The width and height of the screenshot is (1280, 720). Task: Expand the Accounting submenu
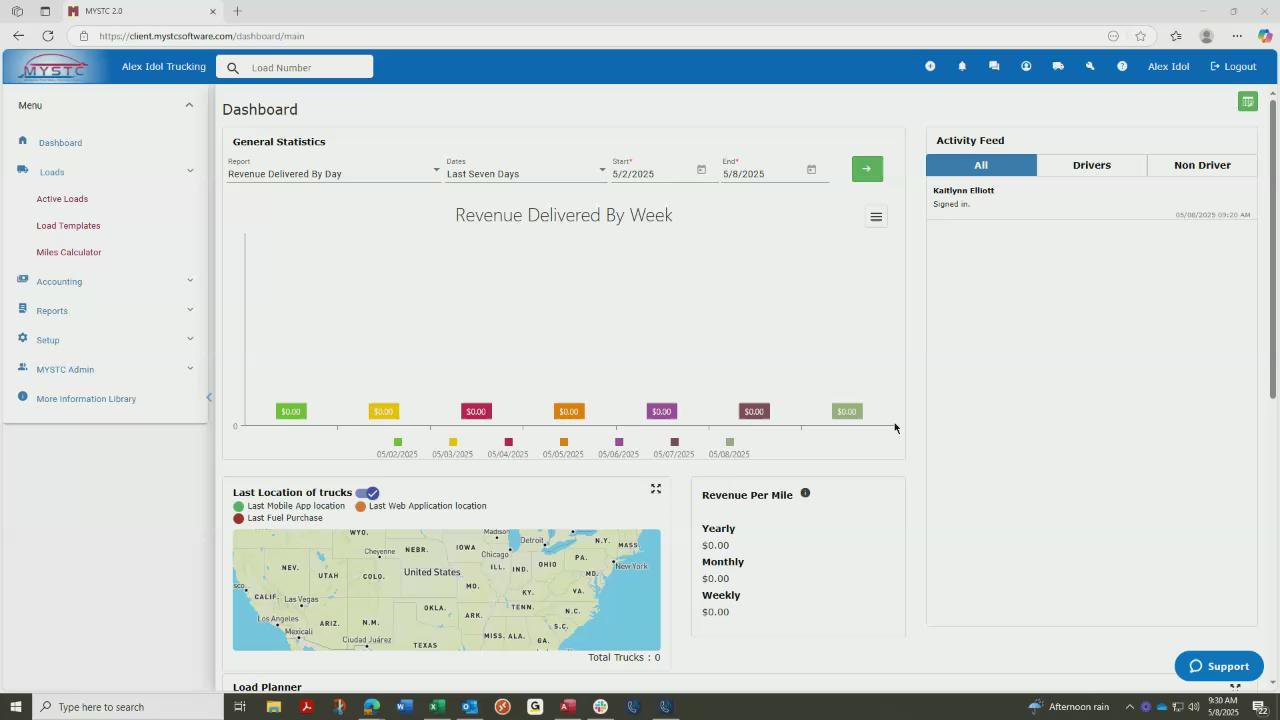pyautogui.click(x=190, y=280)
